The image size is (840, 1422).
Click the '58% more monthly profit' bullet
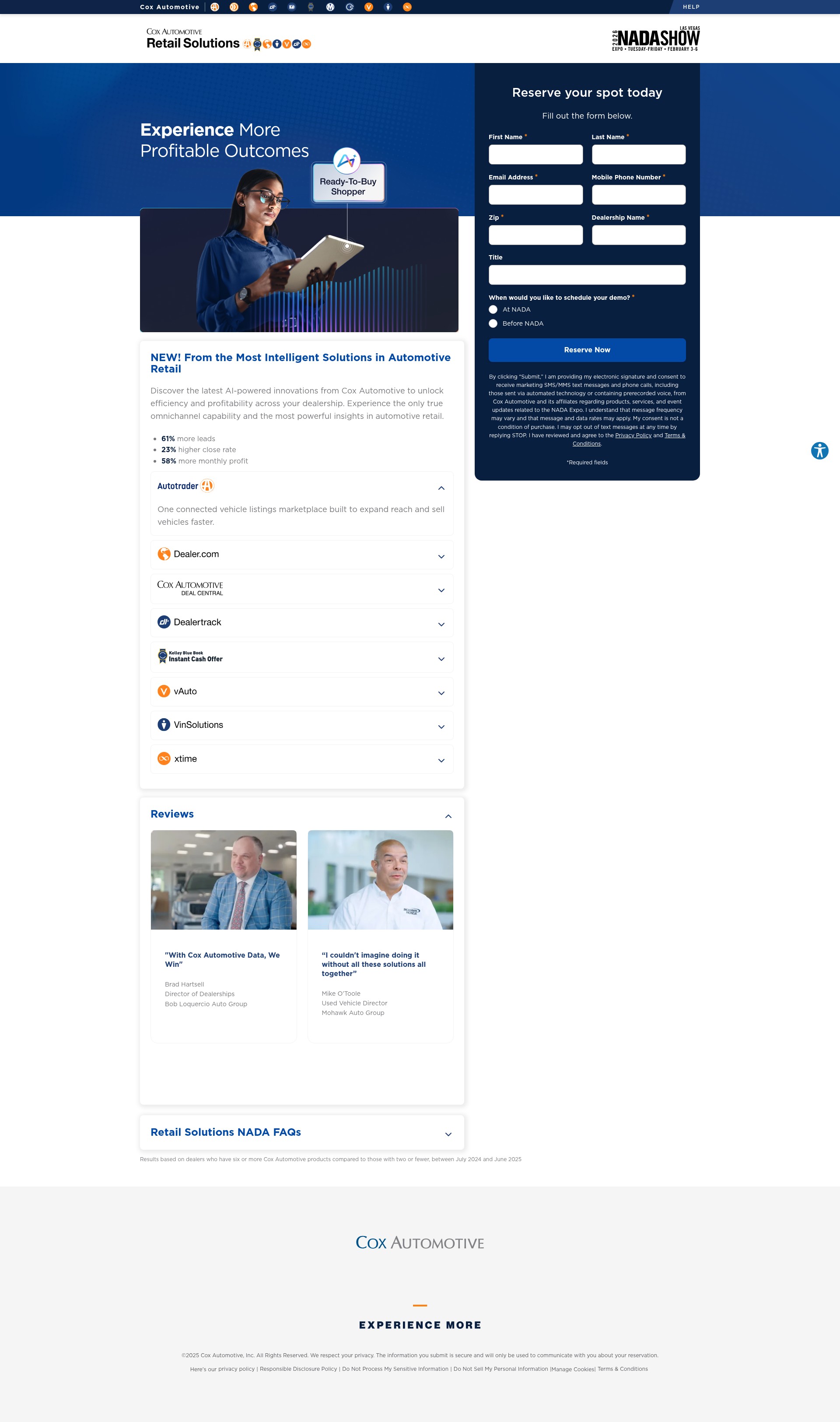[x=204, y=461]
